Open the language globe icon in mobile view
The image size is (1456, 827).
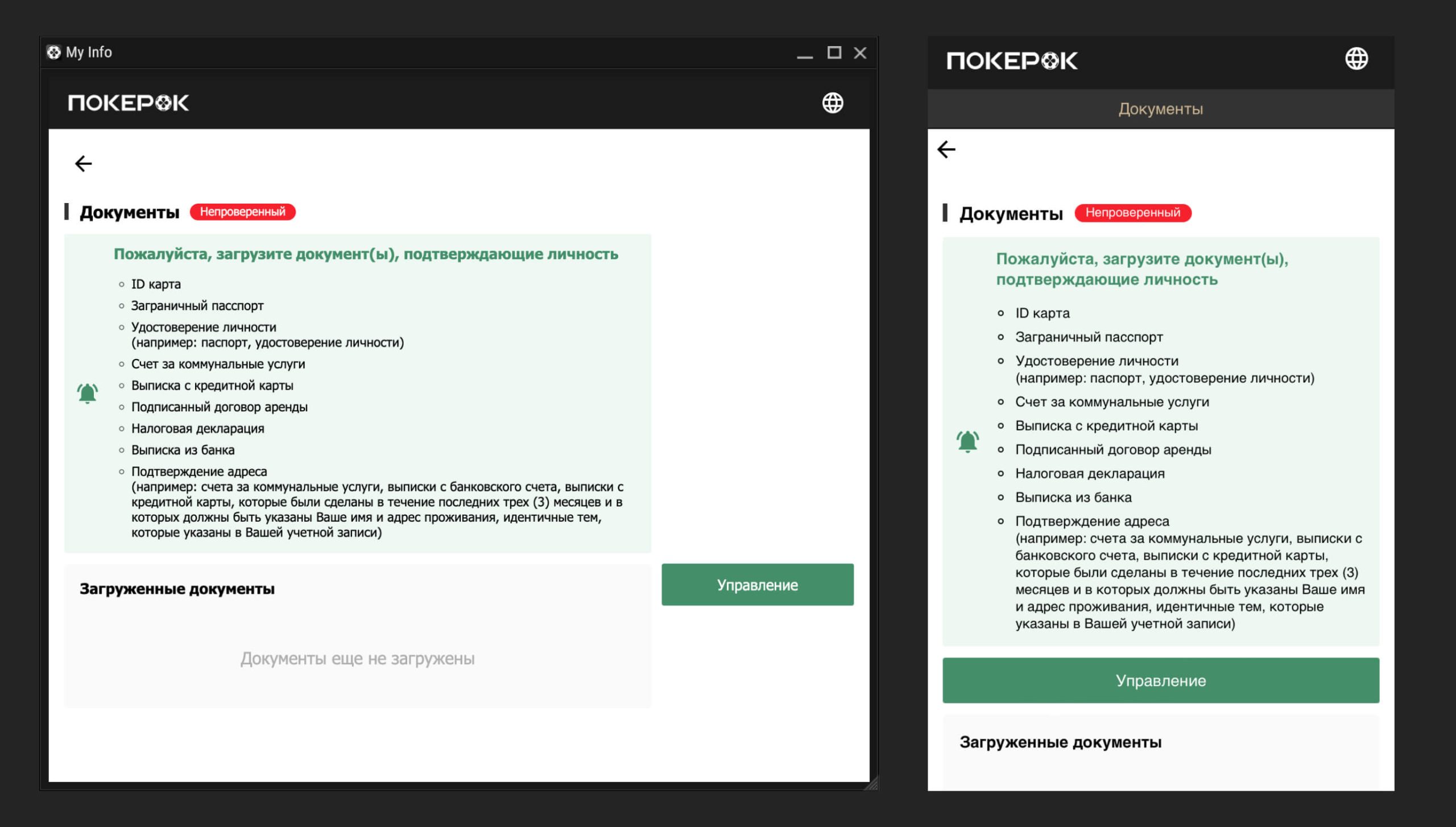click(1358, 57)
